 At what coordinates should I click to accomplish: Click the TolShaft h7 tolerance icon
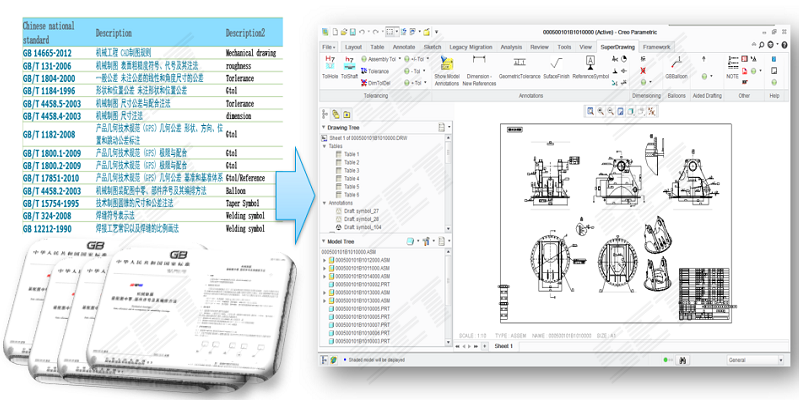click(348, 61)
